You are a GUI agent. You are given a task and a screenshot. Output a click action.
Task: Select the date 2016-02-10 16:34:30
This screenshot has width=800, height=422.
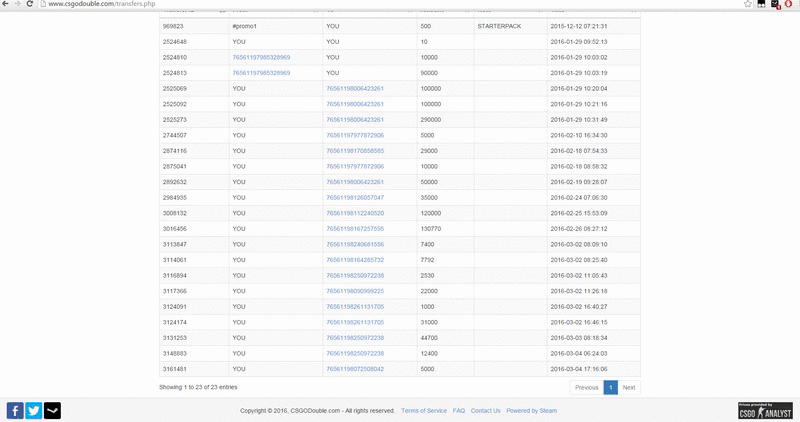point(579,135)
